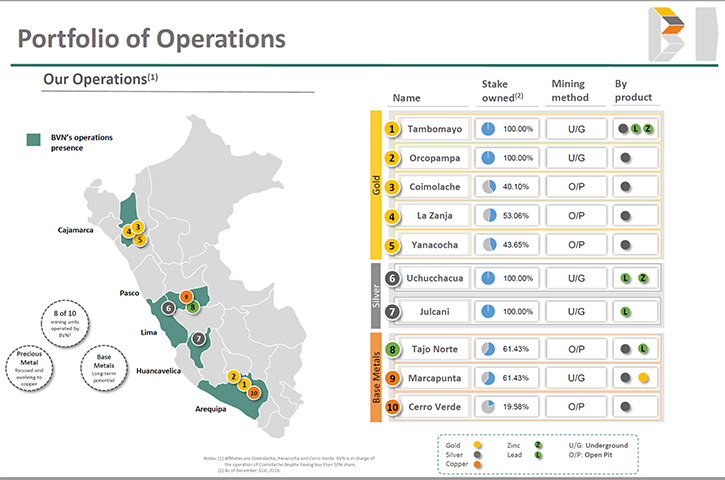Click the Base Metals dashed circle on map
The height and width of the screenshot is (480, 725).
[104, 368]
